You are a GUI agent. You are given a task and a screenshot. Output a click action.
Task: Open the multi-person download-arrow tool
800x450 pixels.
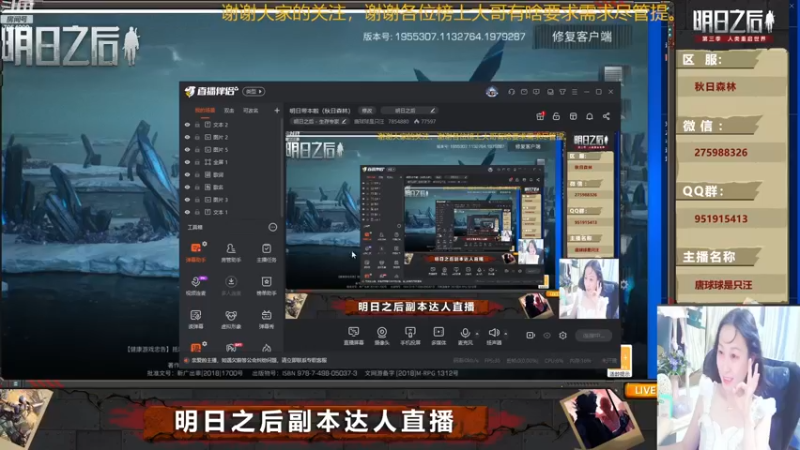click(x=231, y=285)
